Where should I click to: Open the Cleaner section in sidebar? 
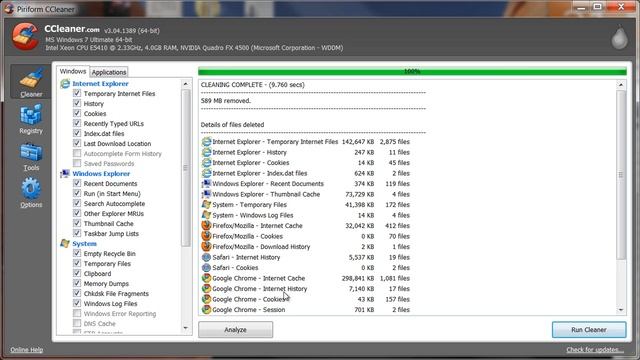[31, 82]
